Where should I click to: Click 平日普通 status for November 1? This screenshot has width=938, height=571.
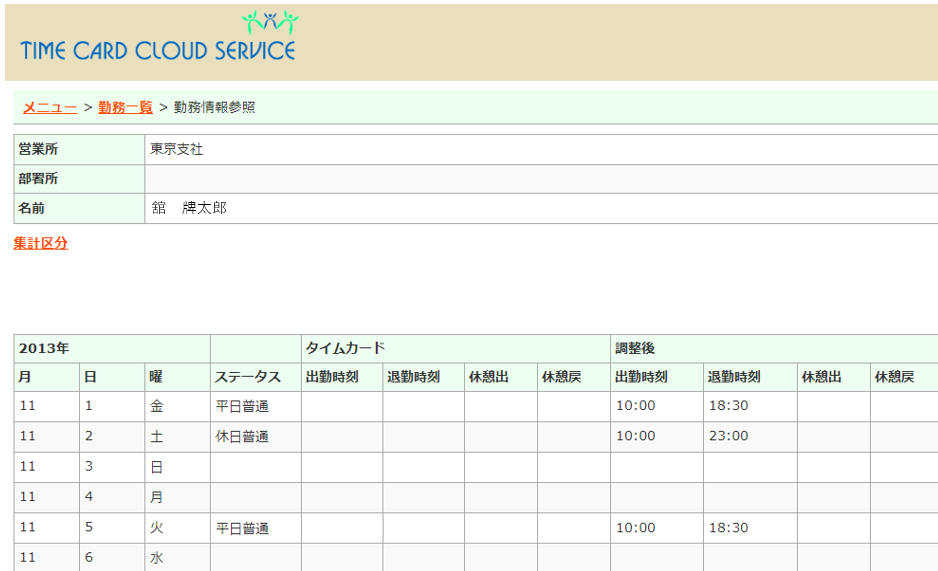[x=242, y=407]
